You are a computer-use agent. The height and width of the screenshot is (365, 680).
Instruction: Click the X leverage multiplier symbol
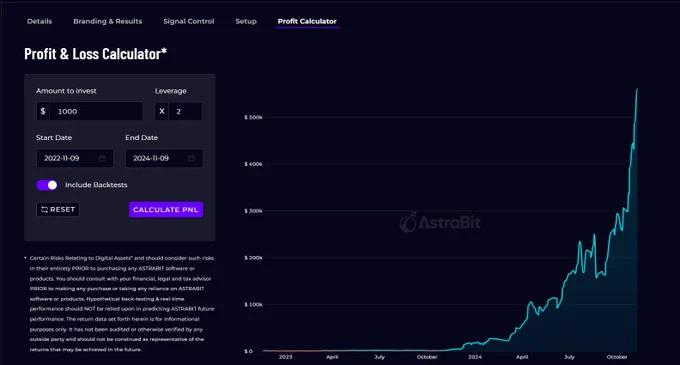[162, 111]
